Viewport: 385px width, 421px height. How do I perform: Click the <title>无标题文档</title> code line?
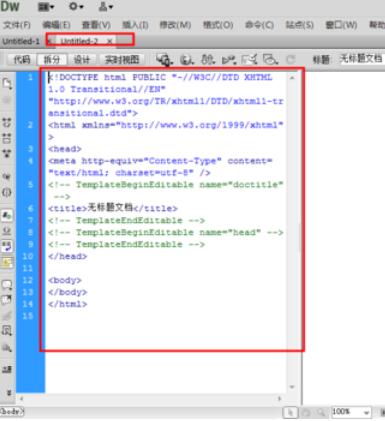(113, 208)
